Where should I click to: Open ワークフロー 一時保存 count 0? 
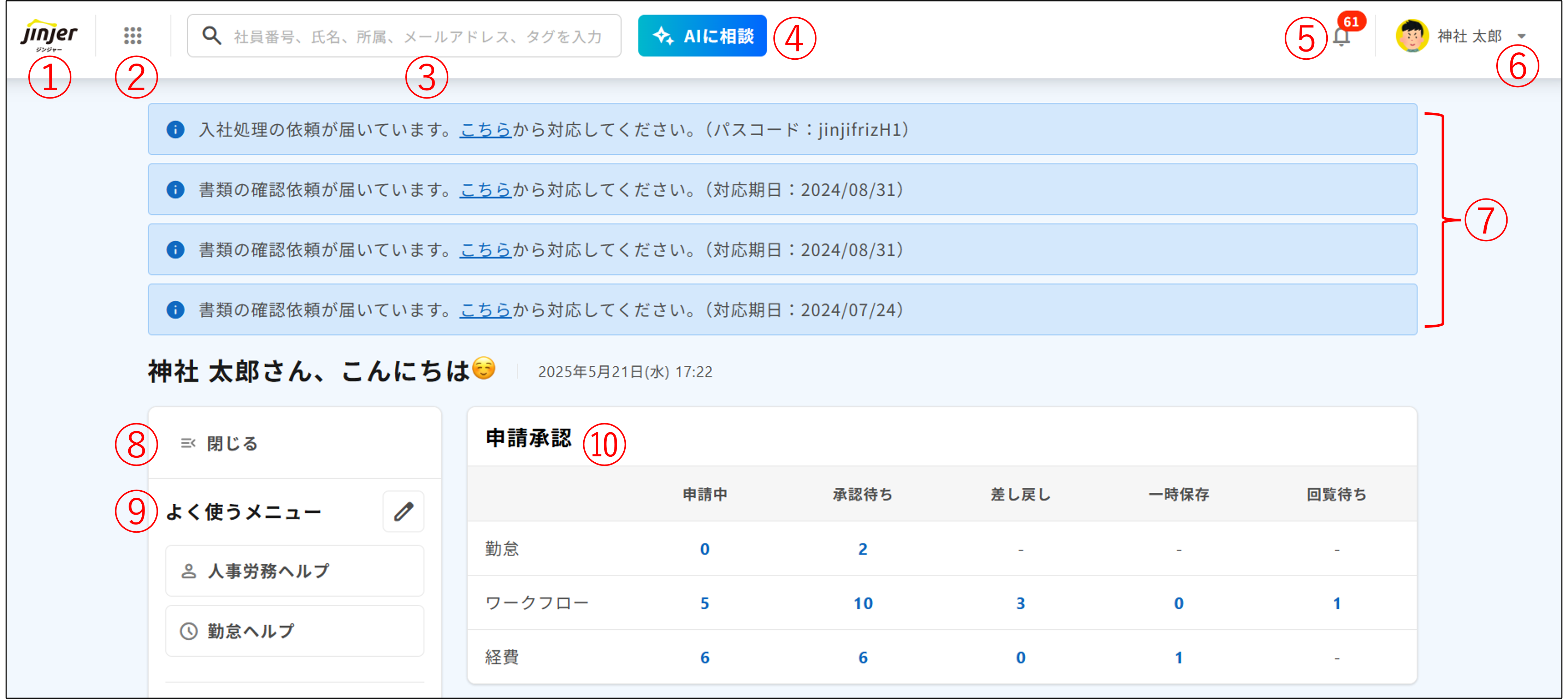point(1178,604)
